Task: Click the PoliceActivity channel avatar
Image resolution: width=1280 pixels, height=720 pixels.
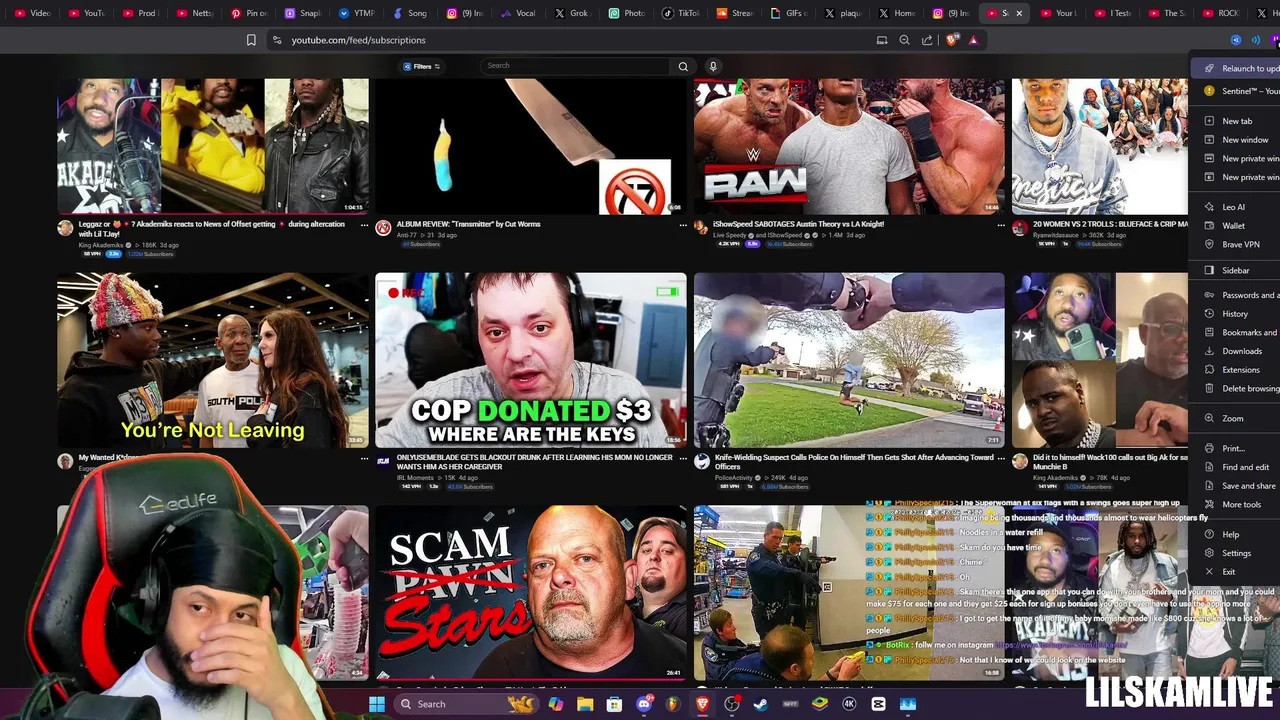Action: coord(702,461)
